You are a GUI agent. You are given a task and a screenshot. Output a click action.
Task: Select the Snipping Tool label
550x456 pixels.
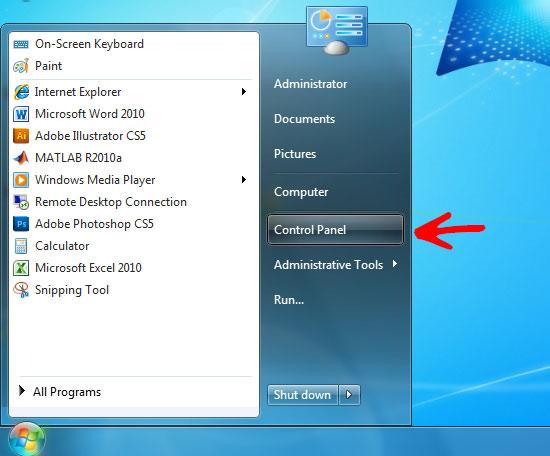72,290
